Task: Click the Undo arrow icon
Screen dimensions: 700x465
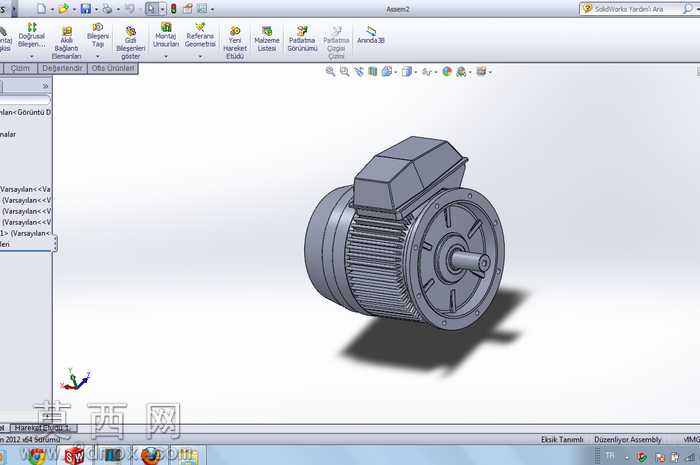Action: tap(129, 8)
